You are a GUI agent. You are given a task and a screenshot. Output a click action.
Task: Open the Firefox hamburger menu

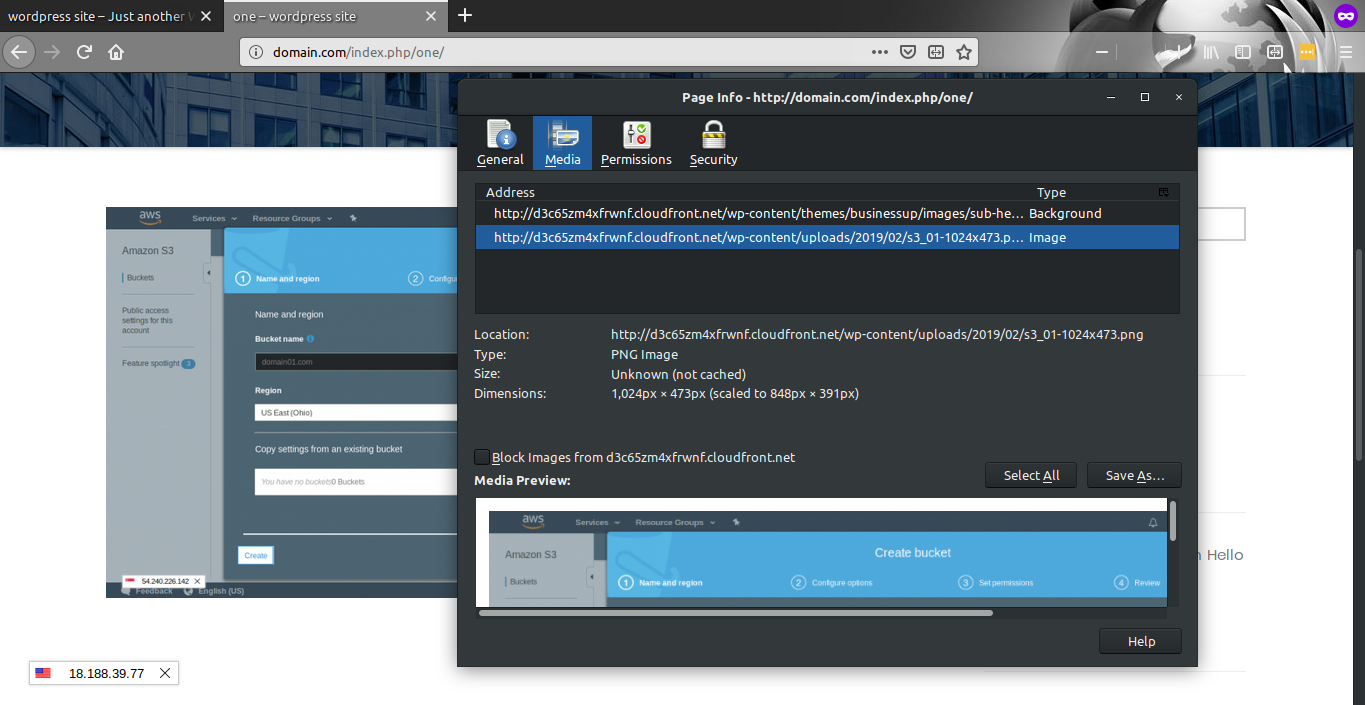(x=1345, y=52)
